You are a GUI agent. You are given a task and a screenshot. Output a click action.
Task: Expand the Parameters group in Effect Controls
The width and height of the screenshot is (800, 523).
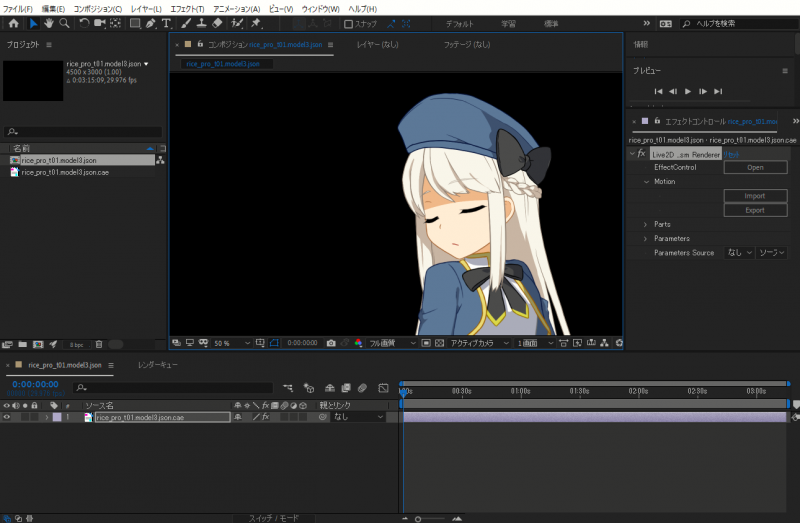coord(645,239)
